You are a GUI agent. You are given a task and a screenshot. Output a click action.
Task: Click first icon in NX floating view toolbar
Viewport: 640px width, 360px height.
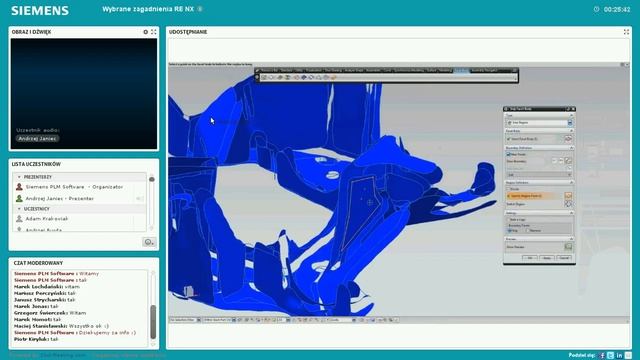pyautogui.click(x=264, y=77)
